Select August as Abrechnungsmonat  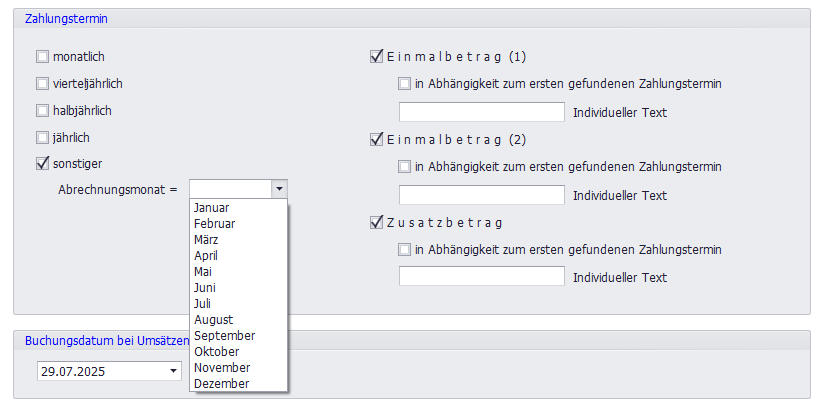(214, 319)
